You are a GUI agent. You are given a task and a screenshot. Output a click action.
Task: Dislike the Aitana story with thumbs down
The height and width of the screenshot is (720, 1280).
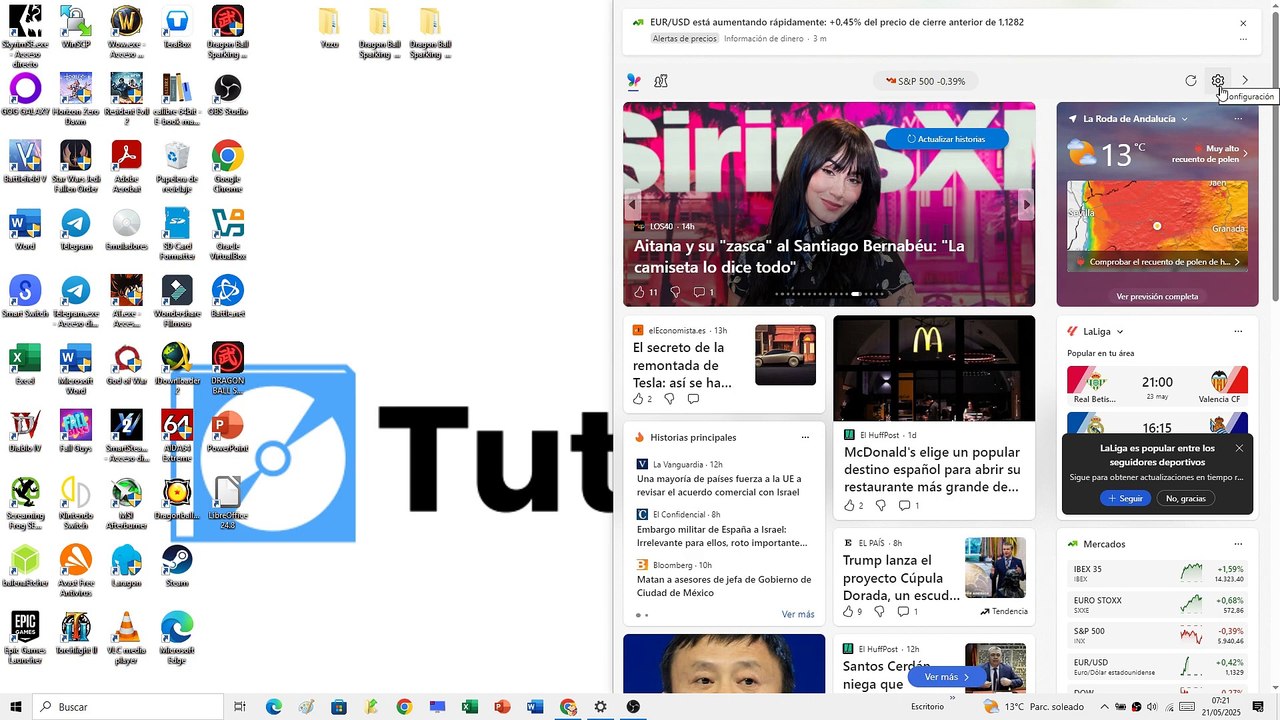675,292
